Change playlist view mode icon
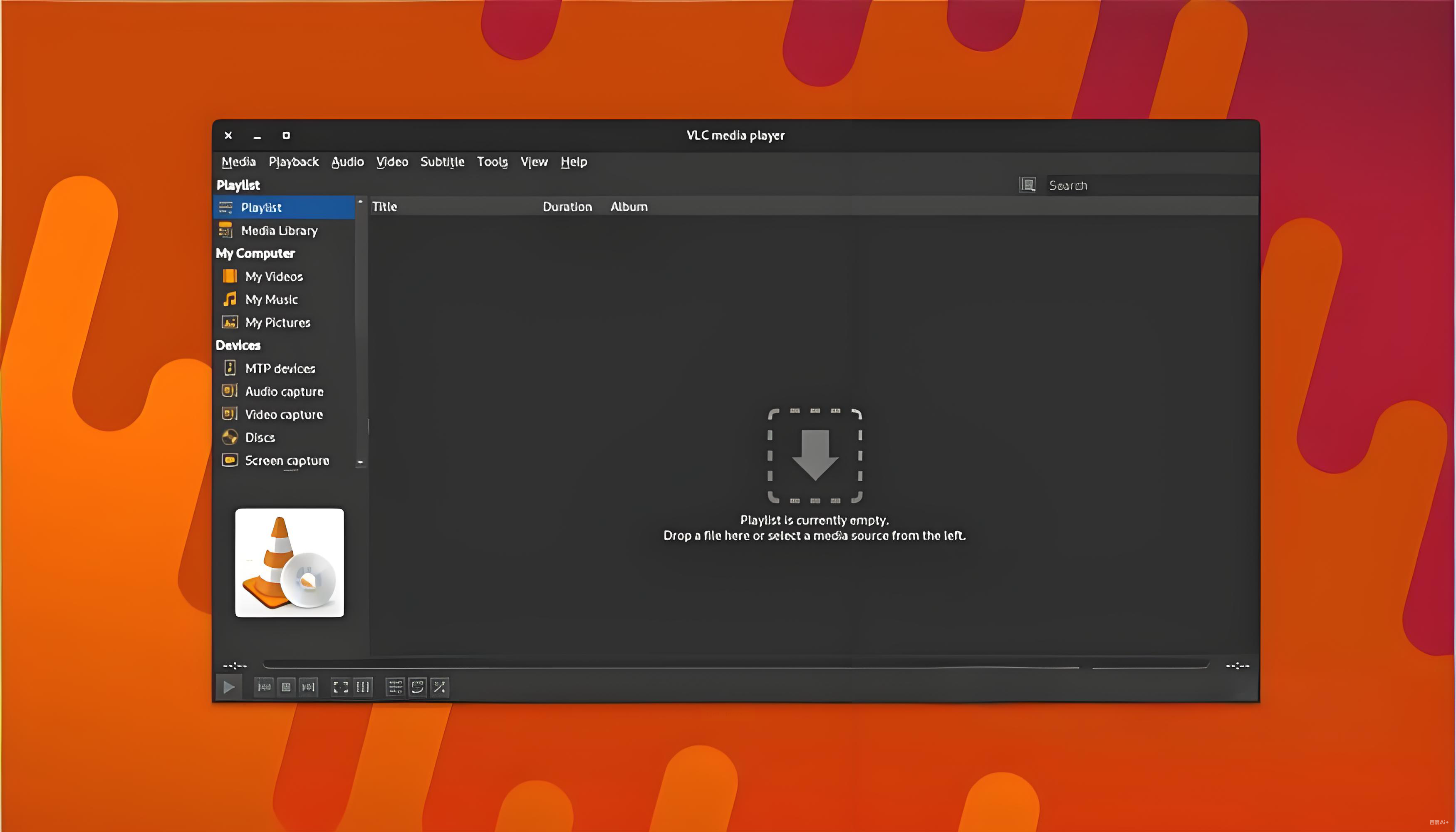Viewport: 1456px width, 832px height. pyautogui.click(x=1028, y=185)
